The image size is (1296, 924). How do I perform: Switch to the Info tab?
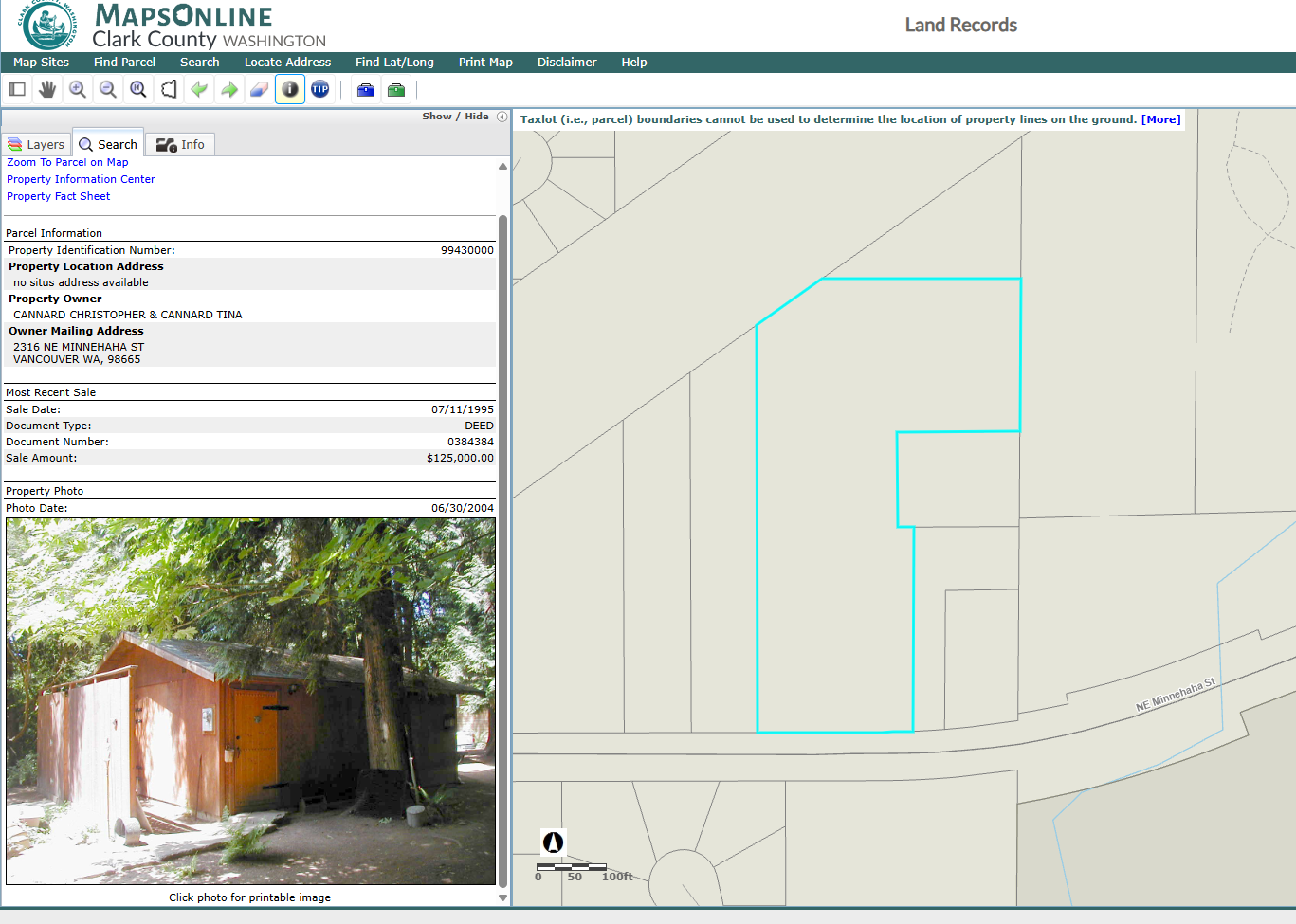[181, 144]
